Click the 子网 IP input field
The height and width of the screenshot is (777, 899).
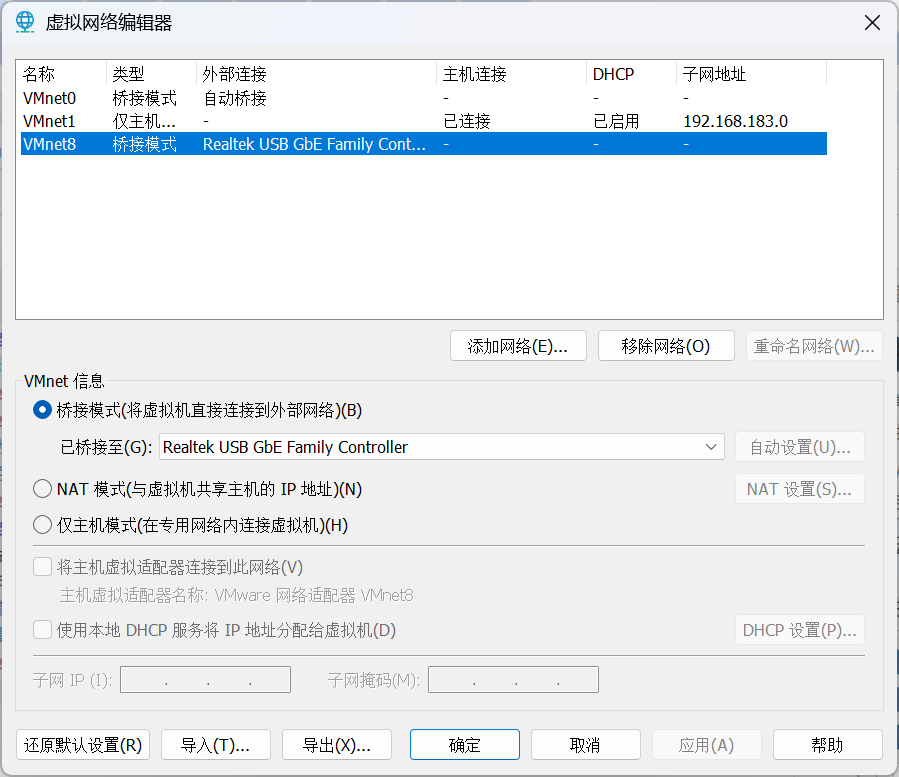(x=205, y=680)
